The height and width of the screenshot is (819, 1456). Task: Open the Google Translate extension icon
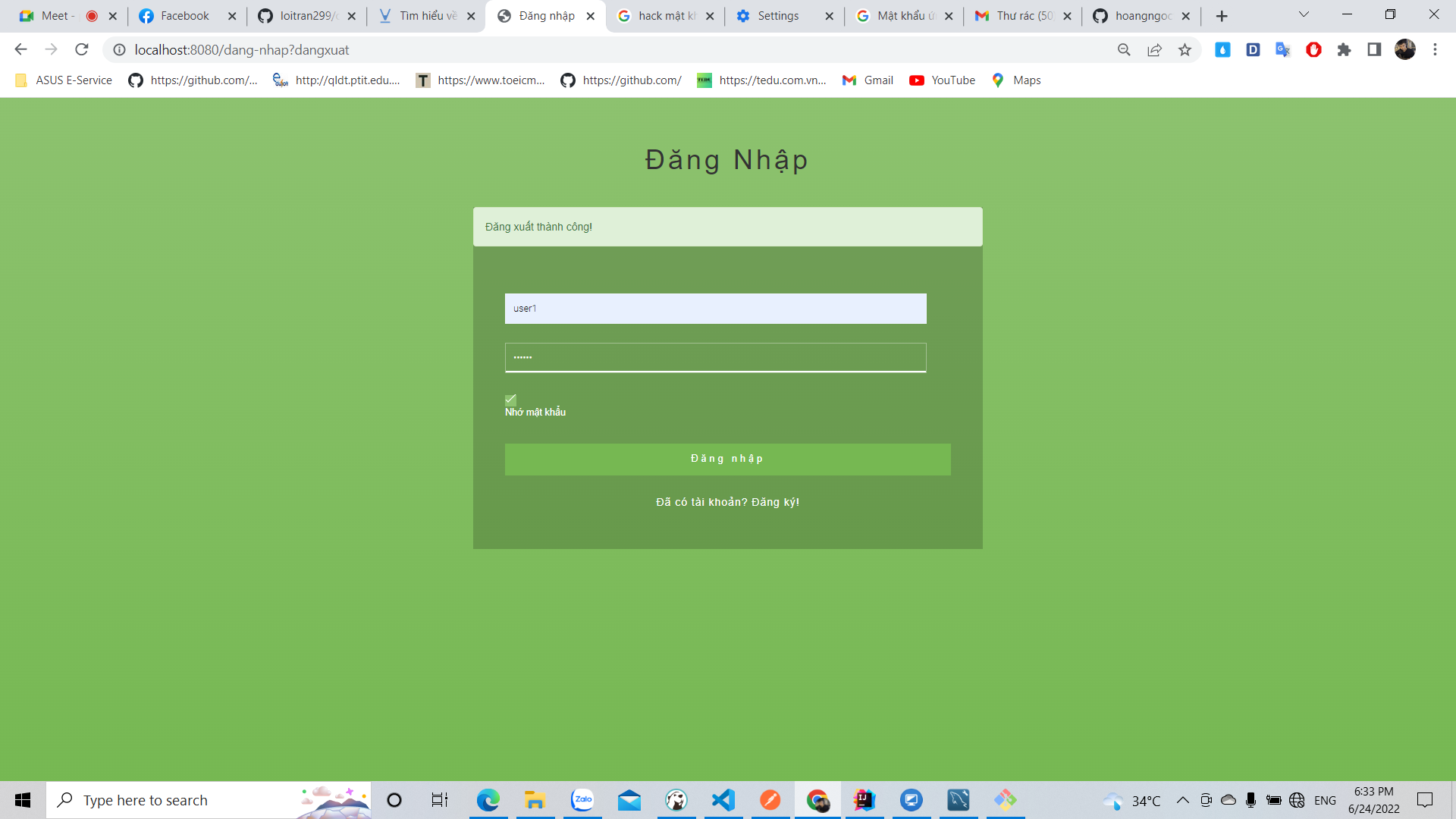(1283, 49)
